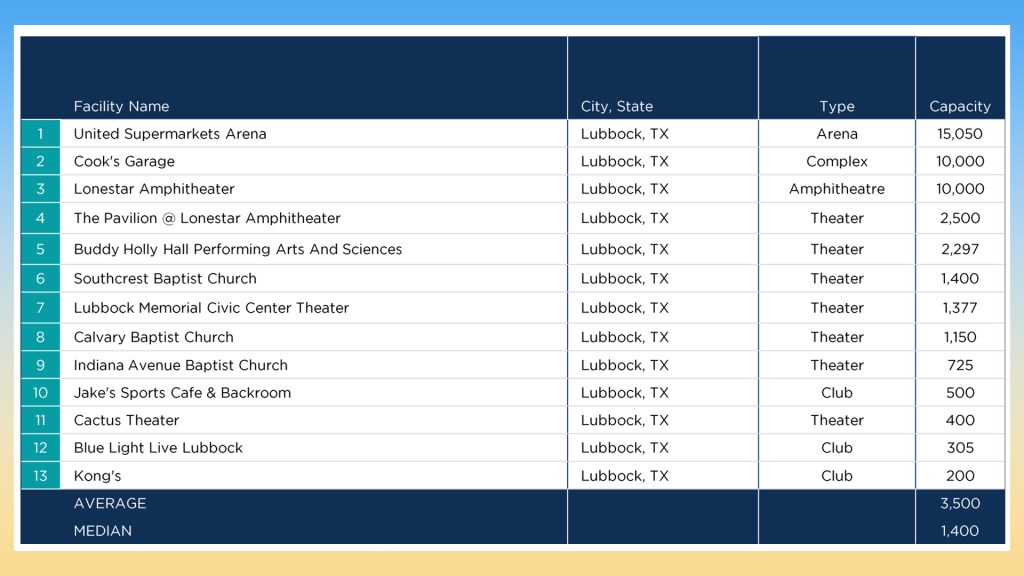Click the United Supermarkets Arena facility name
Image resolution: width=1024 pixels, height=576 pixels.
(x=170, y=134)
